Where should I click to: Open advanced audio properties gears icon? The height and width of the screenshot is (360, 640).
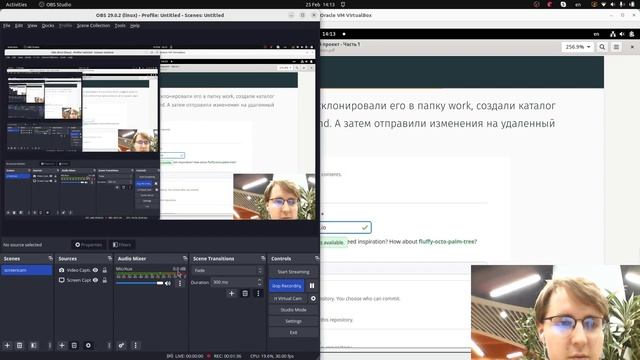[121, 345]
